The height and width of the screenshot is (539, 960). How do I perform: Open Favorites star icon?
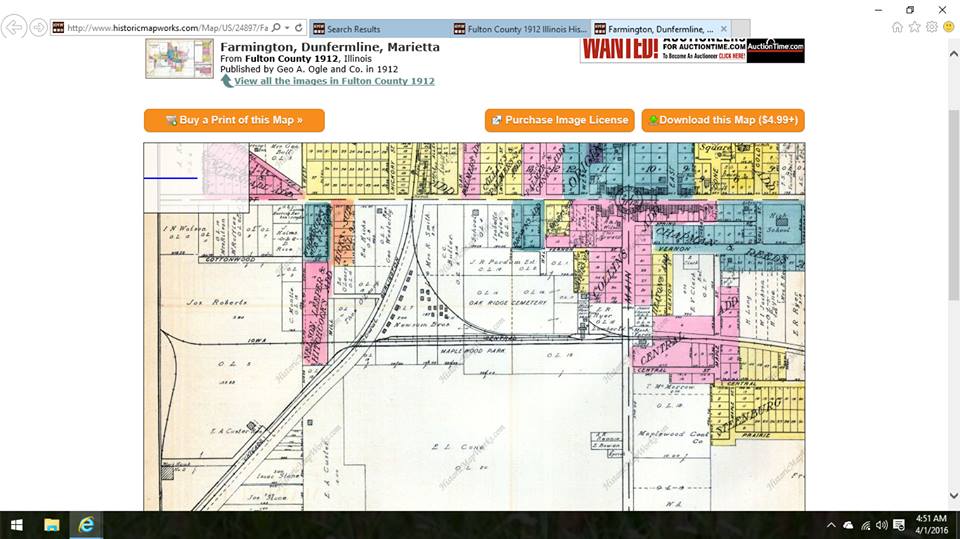915,27
